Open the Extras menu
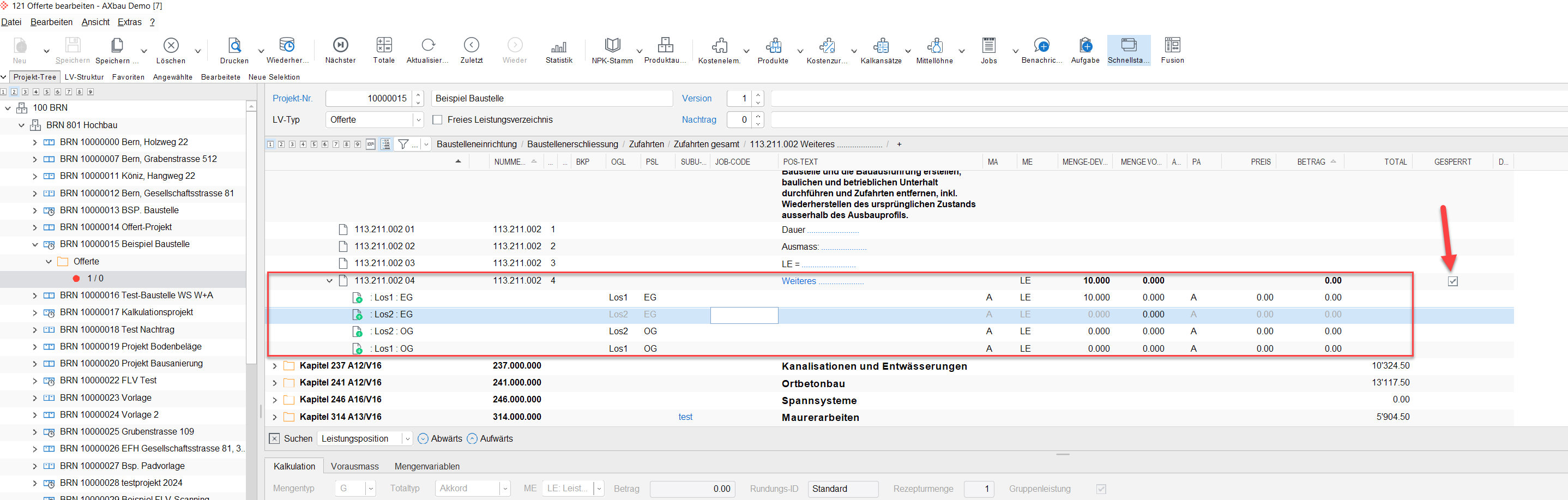Screen dimensions: 1568x500 click(130, 22)
